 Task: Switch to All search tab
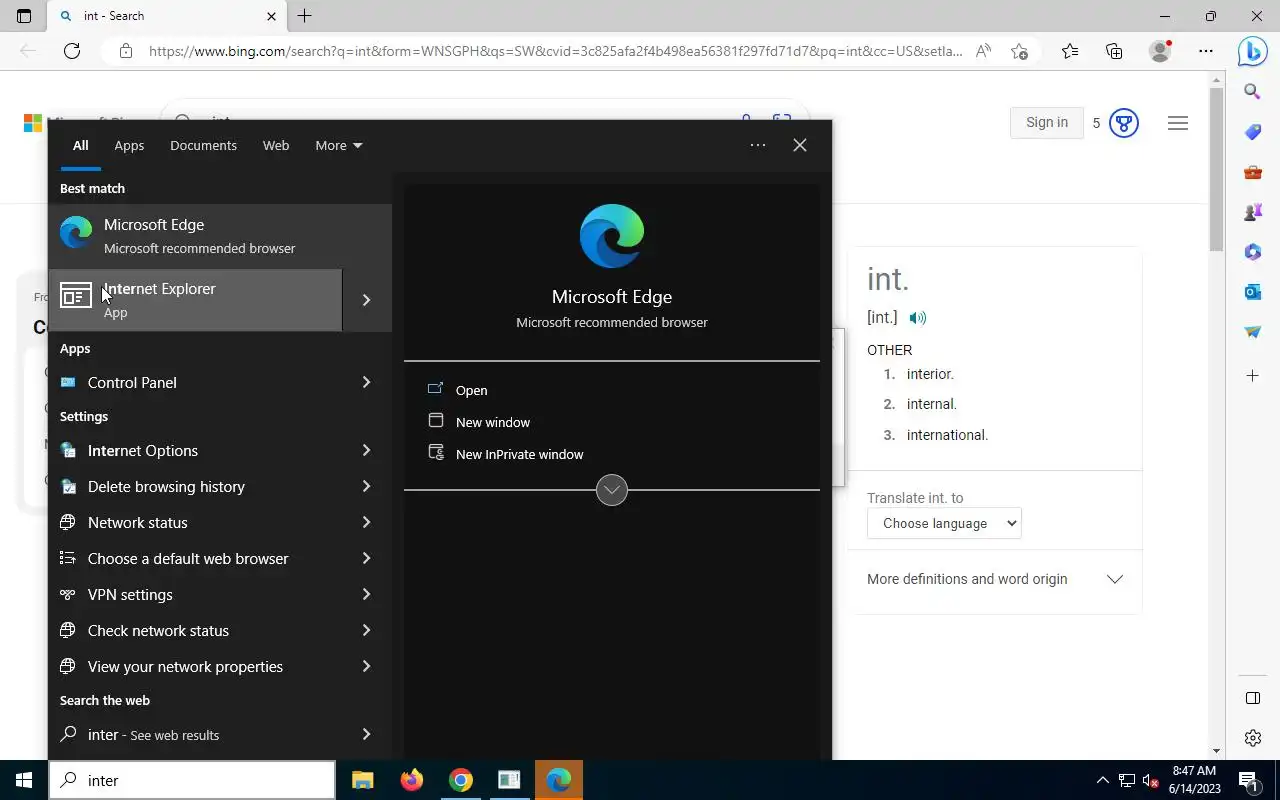pos(81,145)
